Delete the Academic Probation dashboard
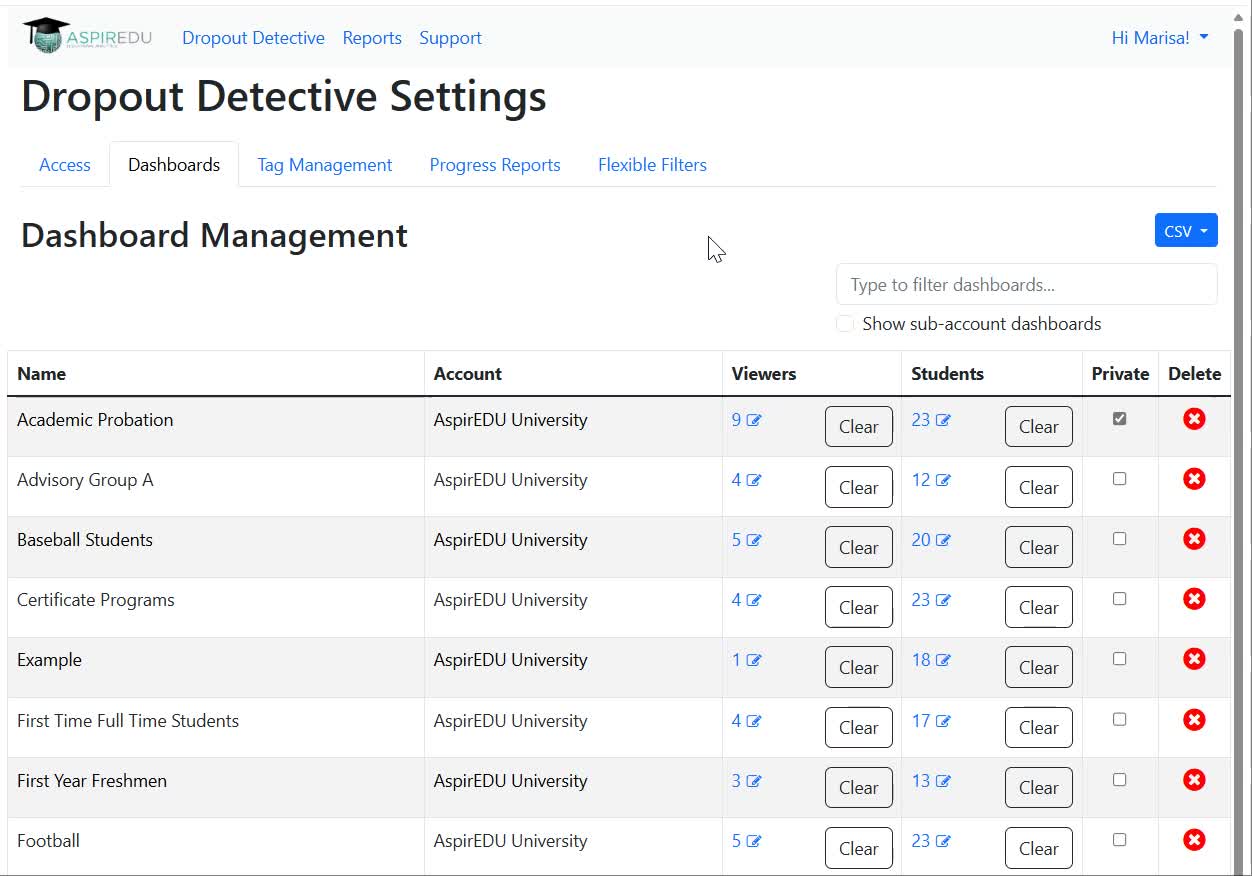 coord(1194,419)
